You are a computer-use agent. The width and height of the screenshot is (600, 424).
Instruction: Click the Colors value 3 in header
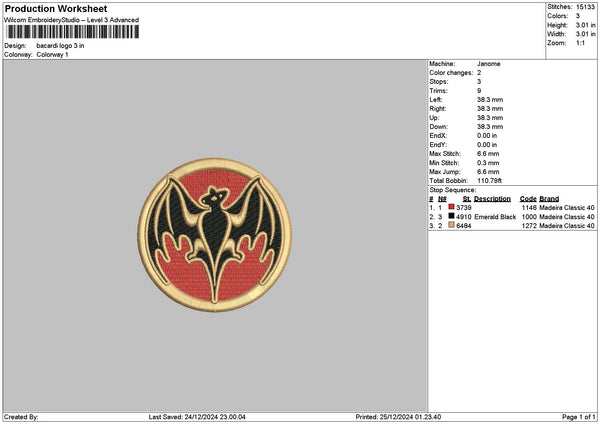pos(578,16)
